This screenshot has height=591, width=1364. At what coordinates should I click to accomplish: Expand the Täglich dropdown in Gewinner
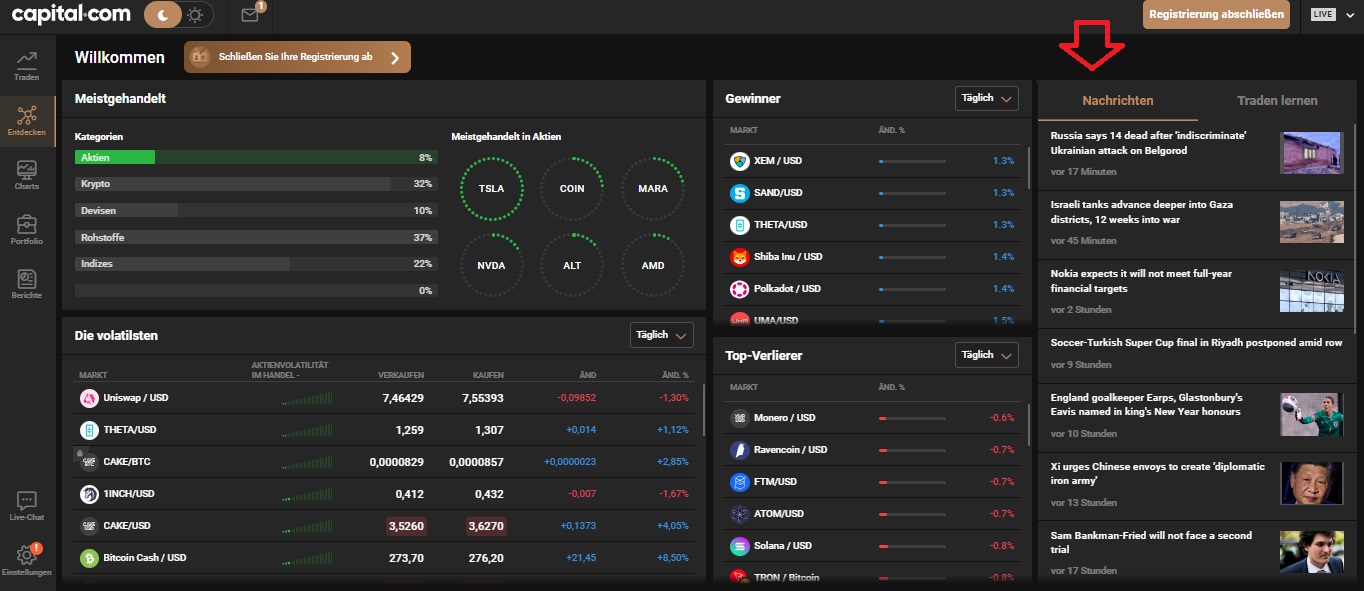click(x=987, y=98)
